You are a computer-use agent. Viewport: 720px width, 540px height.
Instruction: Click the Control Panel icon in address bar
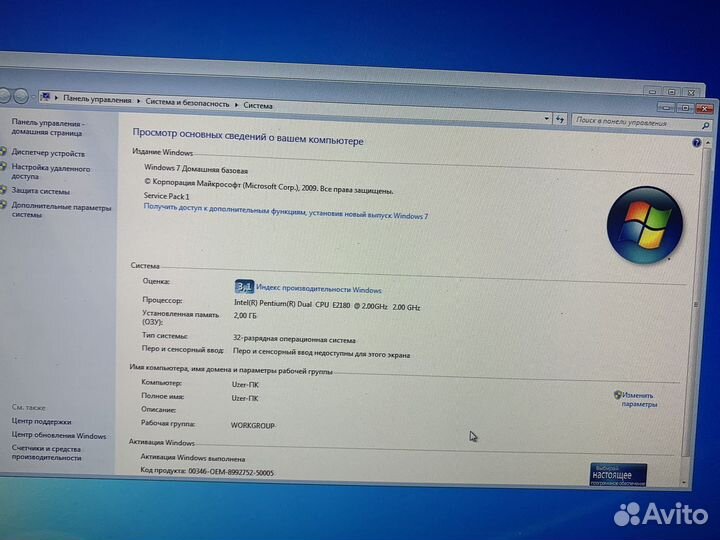pos(45,97)
